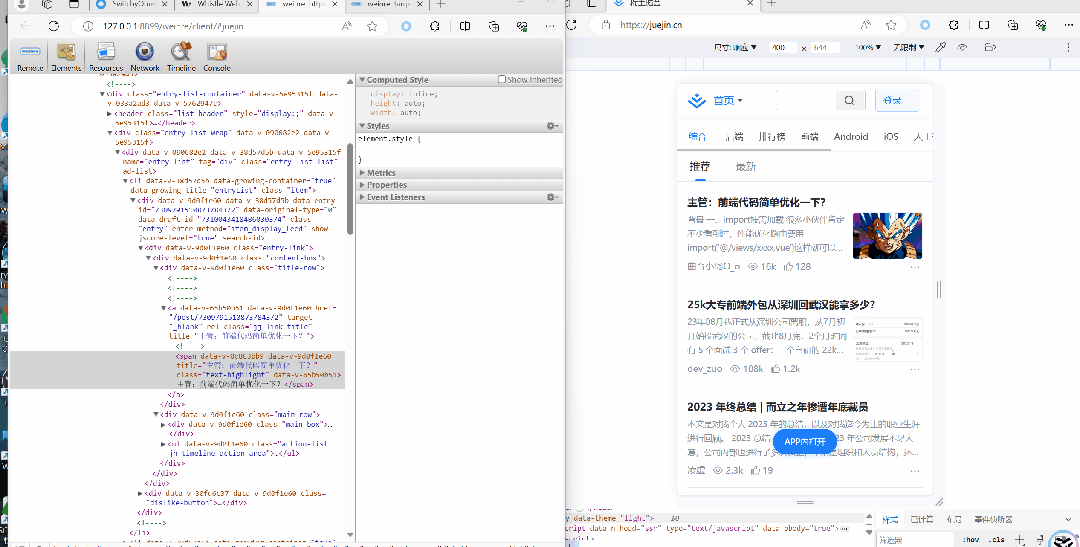Open extensions menu in left browser
Viewport: 1080px width, 547px height.
[435, 26]
